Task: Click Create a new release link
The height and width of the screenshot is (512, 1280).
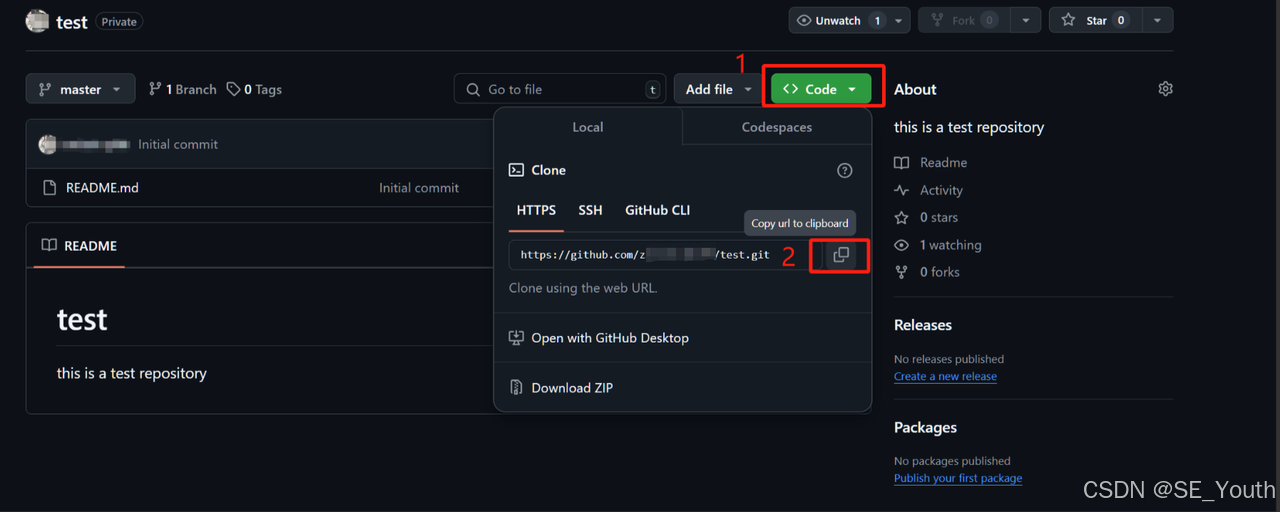Action: (x=945, y=376)
